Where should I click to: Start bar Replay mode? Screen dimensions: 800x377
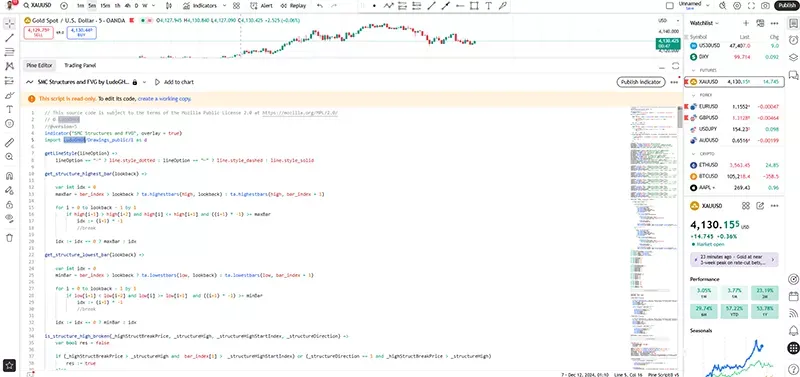(x=293, y=6)
